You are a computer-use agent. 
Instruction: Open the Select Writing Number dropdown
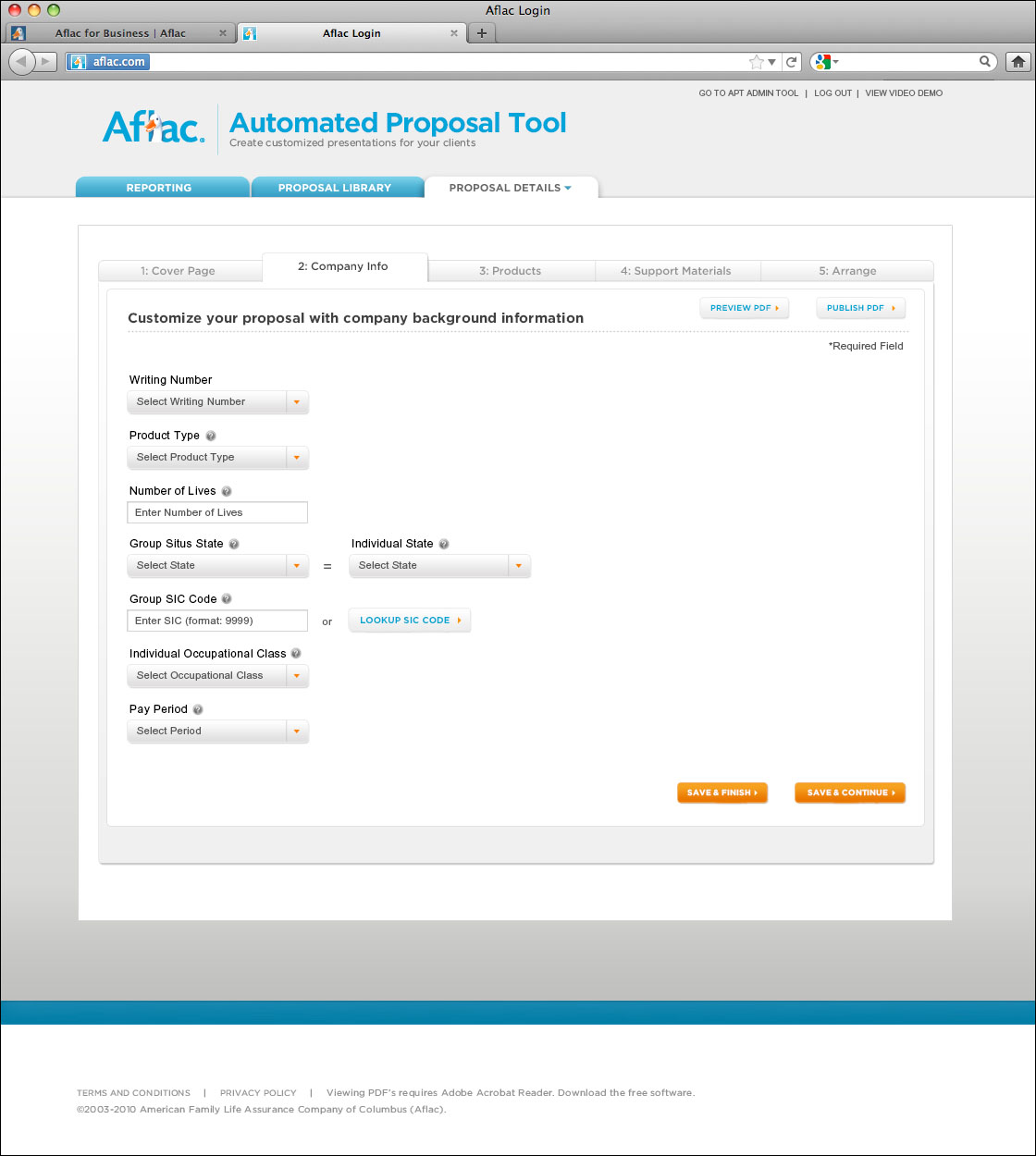pos(218,402)
